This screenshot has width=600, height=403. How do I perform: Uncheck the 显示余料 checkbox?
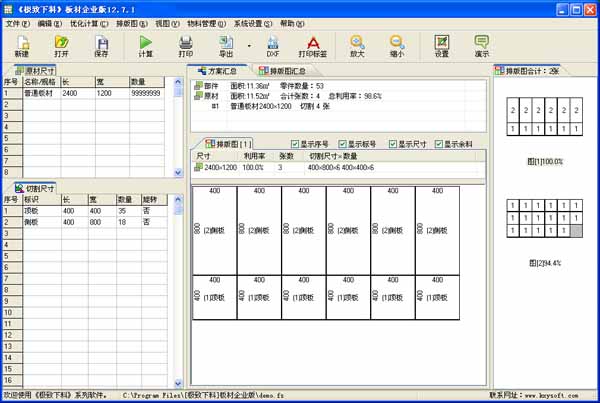coord(439,144)
